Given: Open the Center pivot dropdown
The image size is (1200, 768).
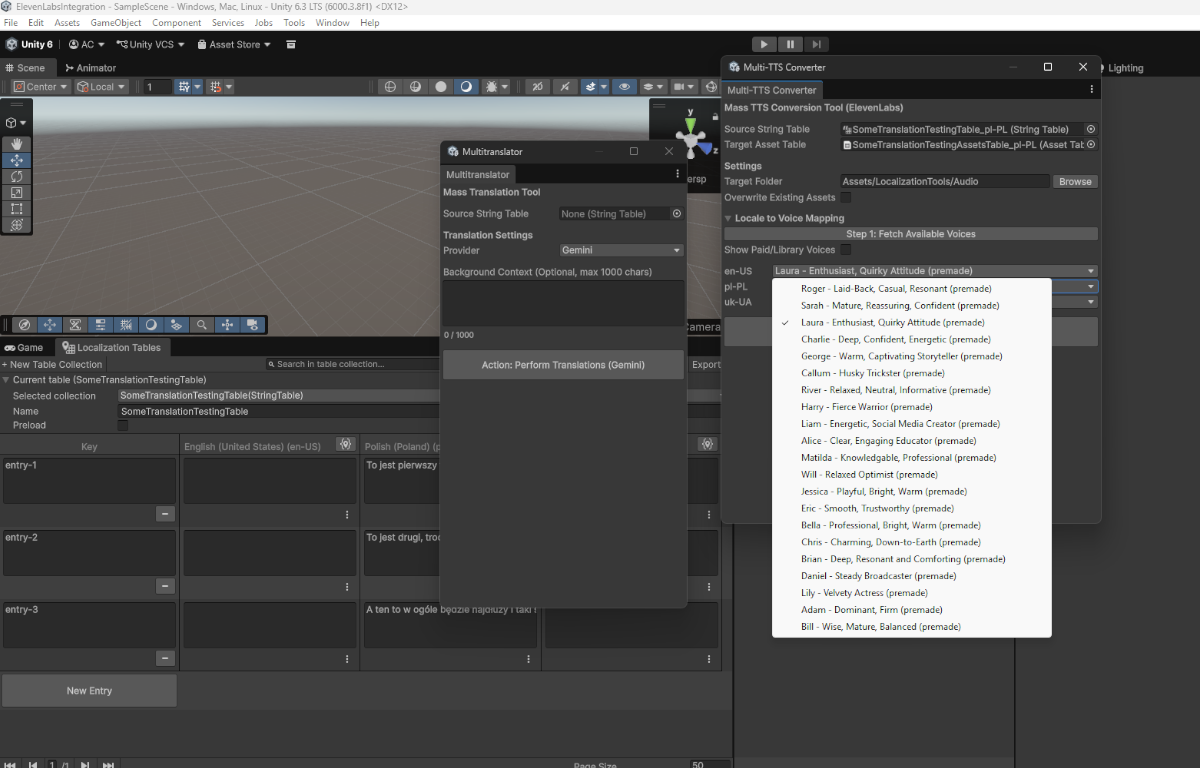Looking at the screenshot, I should [40, 87].
